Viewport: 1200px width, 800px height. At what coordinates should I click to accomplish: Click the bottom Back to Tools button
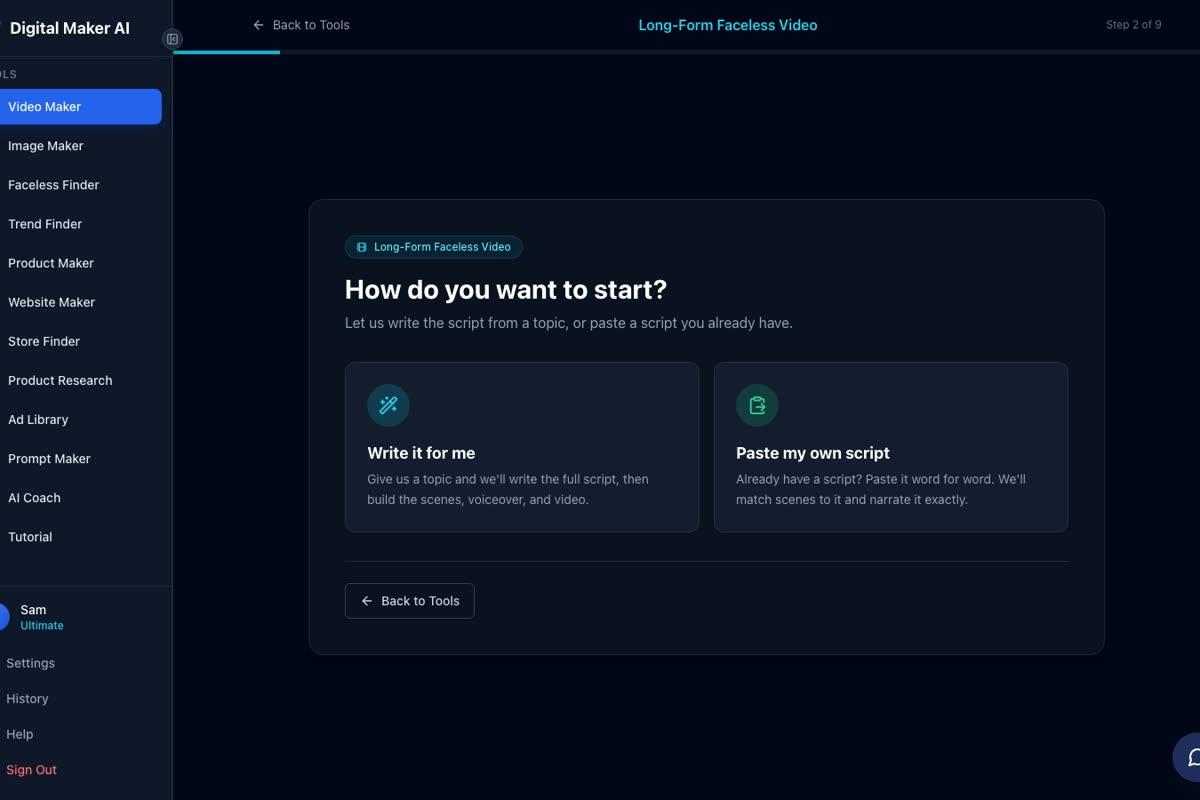pos(410,601)
